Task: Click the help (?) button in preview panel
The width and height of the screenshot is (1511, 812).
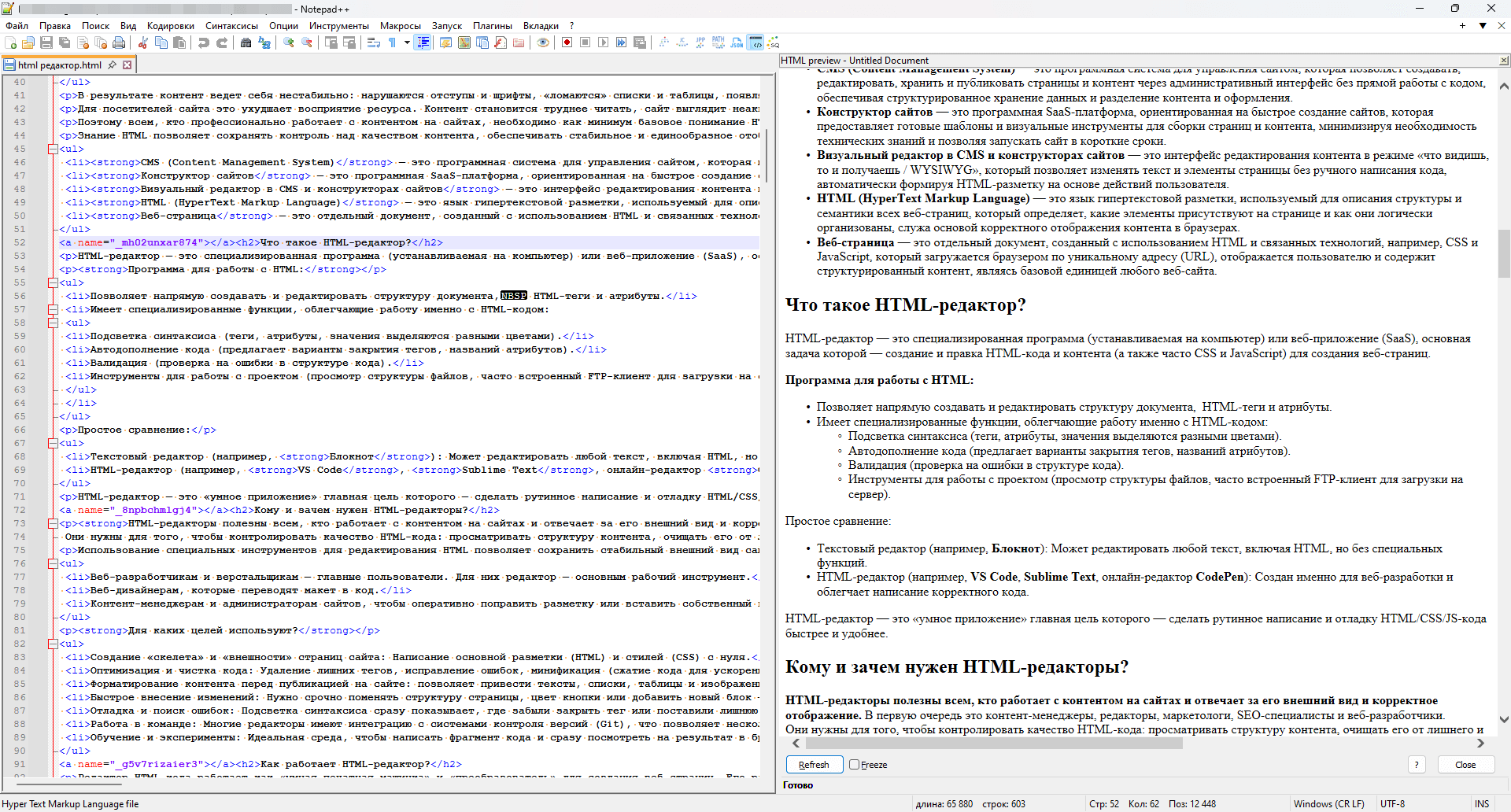Action: [1417, 764]
